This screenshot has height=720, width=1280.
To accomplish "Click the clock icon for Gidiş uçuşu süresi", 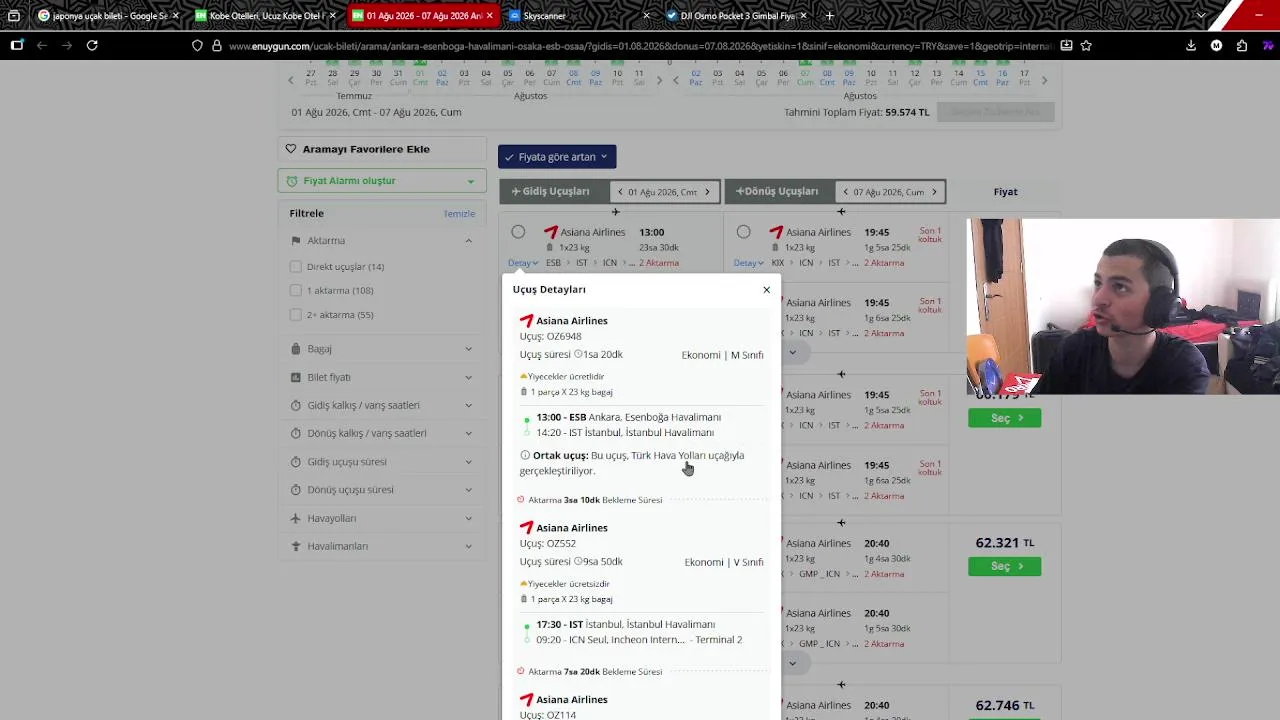I will coord(296,462).
